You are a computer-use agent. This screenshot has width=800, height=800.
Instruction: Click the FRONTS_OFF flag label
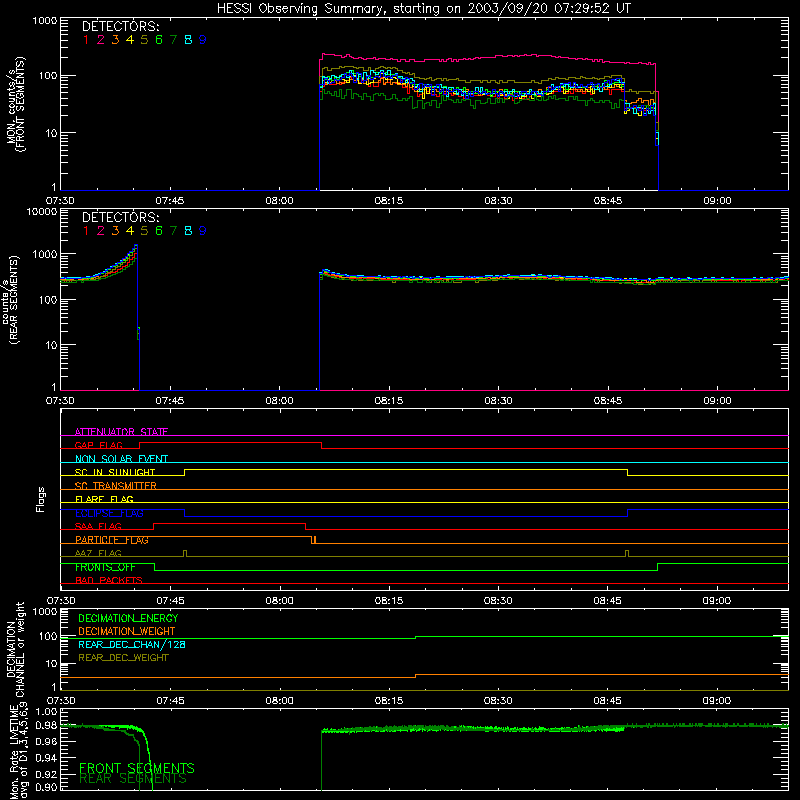pyautogui.click(x=105, y=567)
